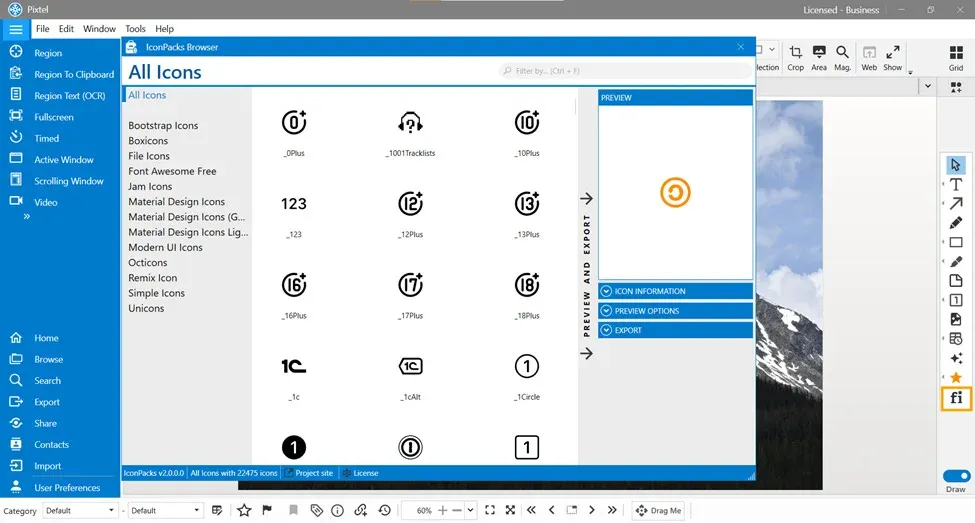This screenshot has height=523, width=975.
Task: Click the star rating icon in bottom bar
Action: tap(244, 511)
